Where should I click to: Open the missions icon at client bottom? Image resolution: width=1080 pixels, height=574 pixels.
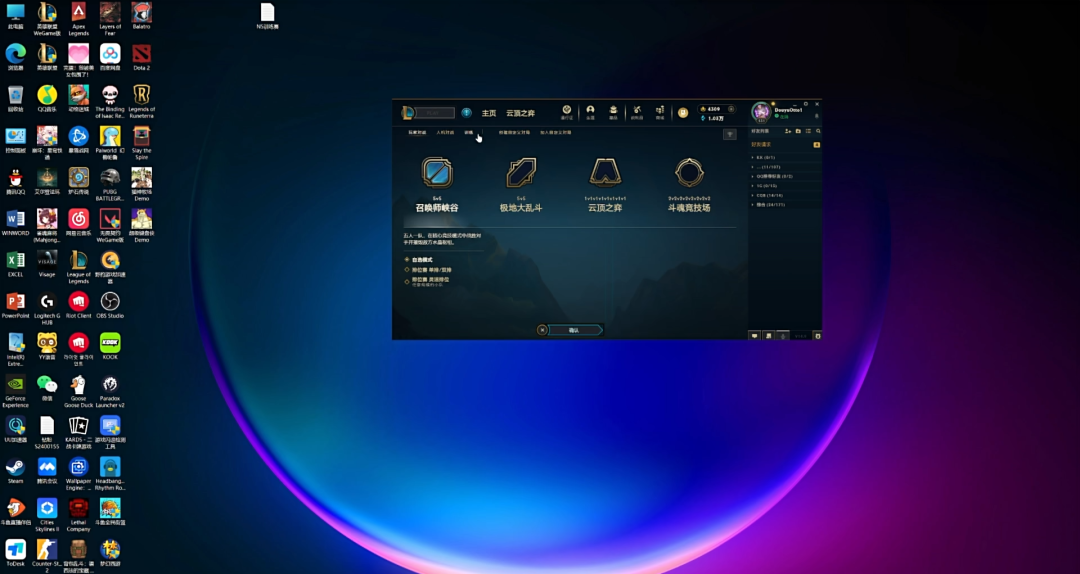(x=769, y=336)
